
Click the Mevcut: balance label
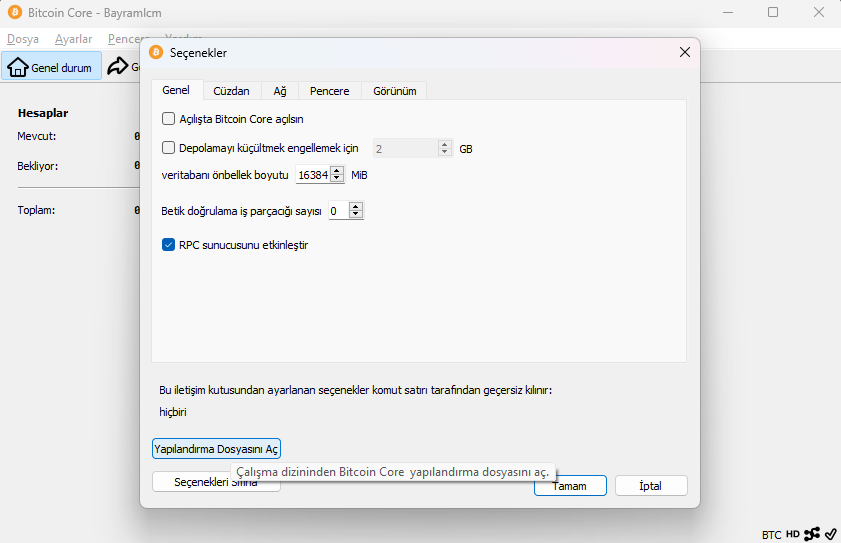36,136
